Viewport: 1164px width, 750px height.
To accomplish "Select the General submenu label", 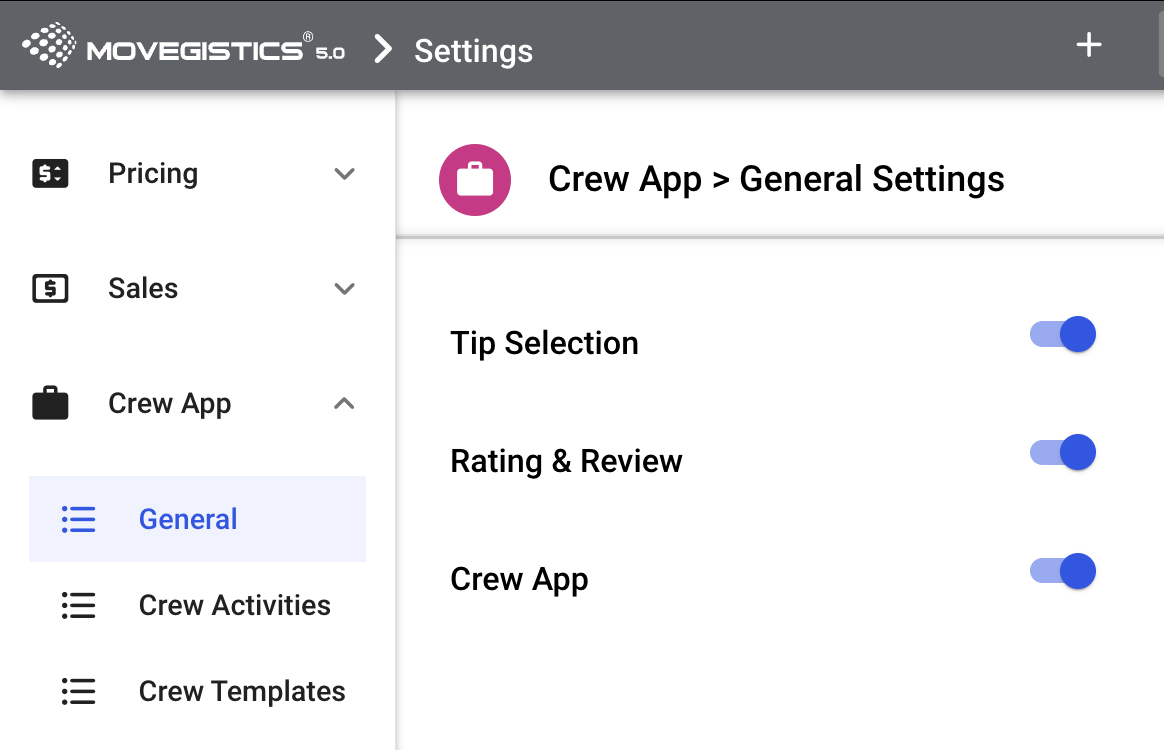I will click(188, 519).
